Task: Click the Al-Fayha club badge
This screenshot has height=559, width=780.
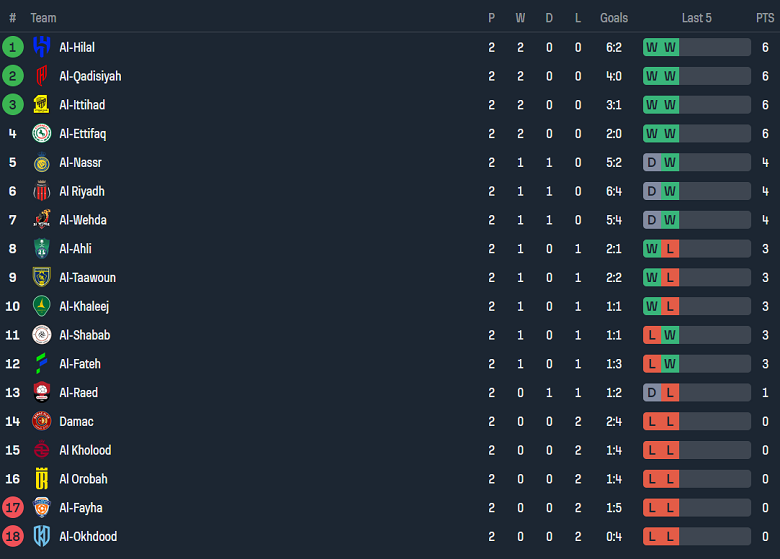Action: [x=41, y=508]
